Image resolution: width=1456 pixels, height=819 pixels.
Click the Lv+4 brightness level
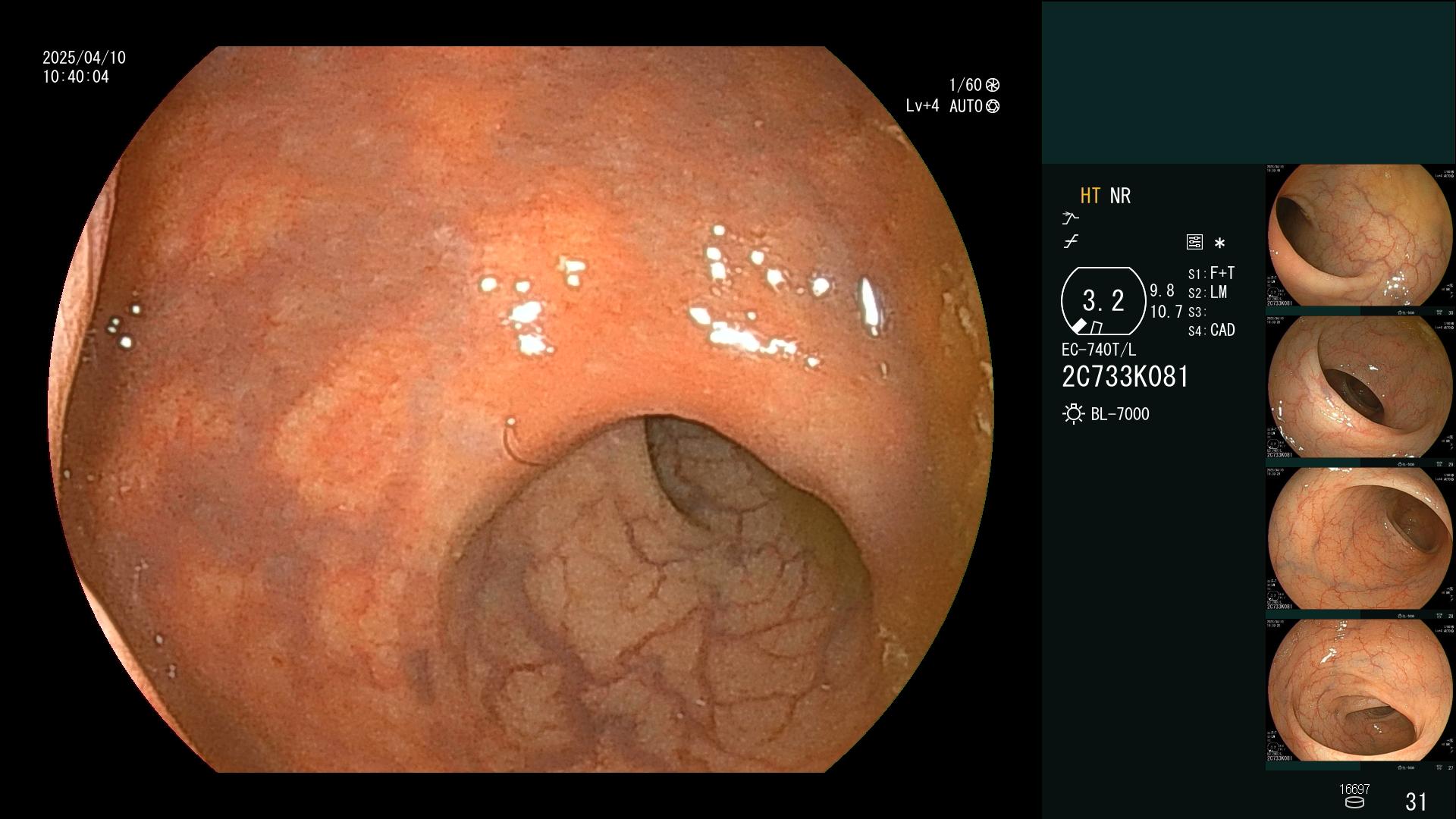coord(922,106)
